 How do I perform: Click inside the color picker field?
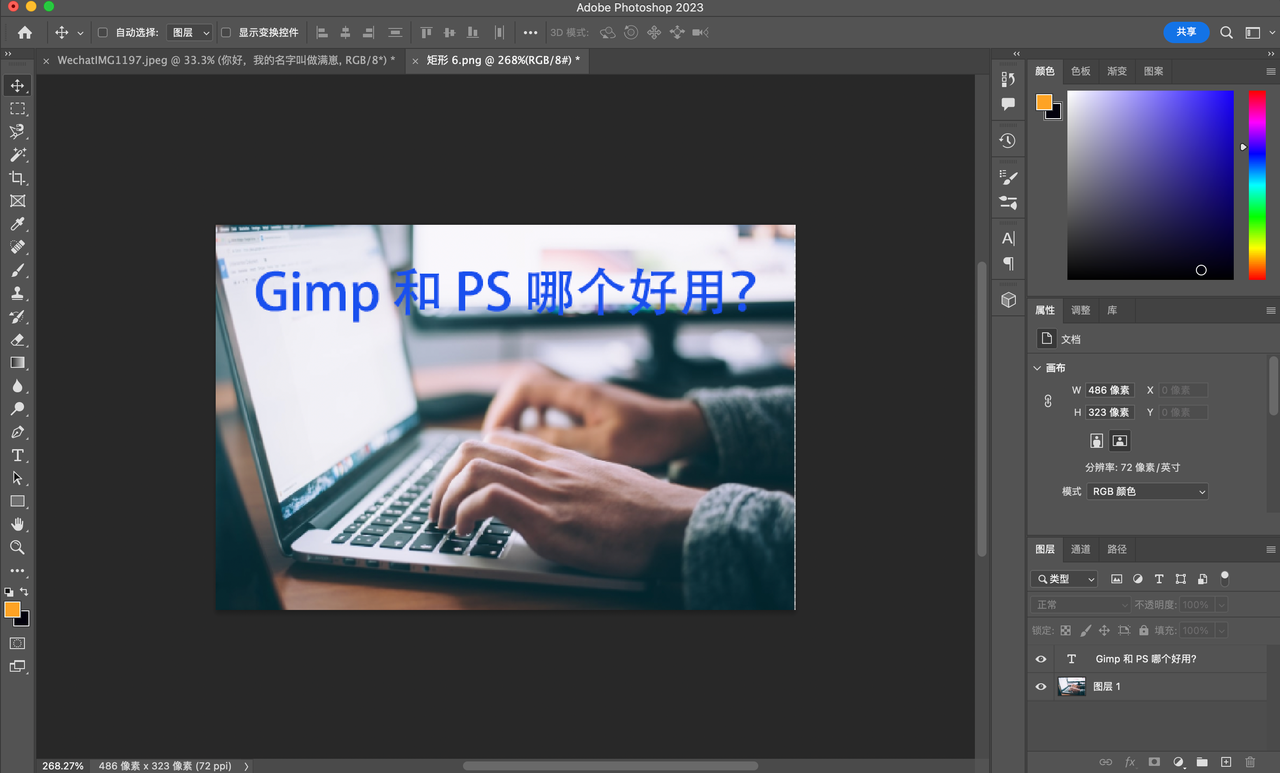point(1150,185)
